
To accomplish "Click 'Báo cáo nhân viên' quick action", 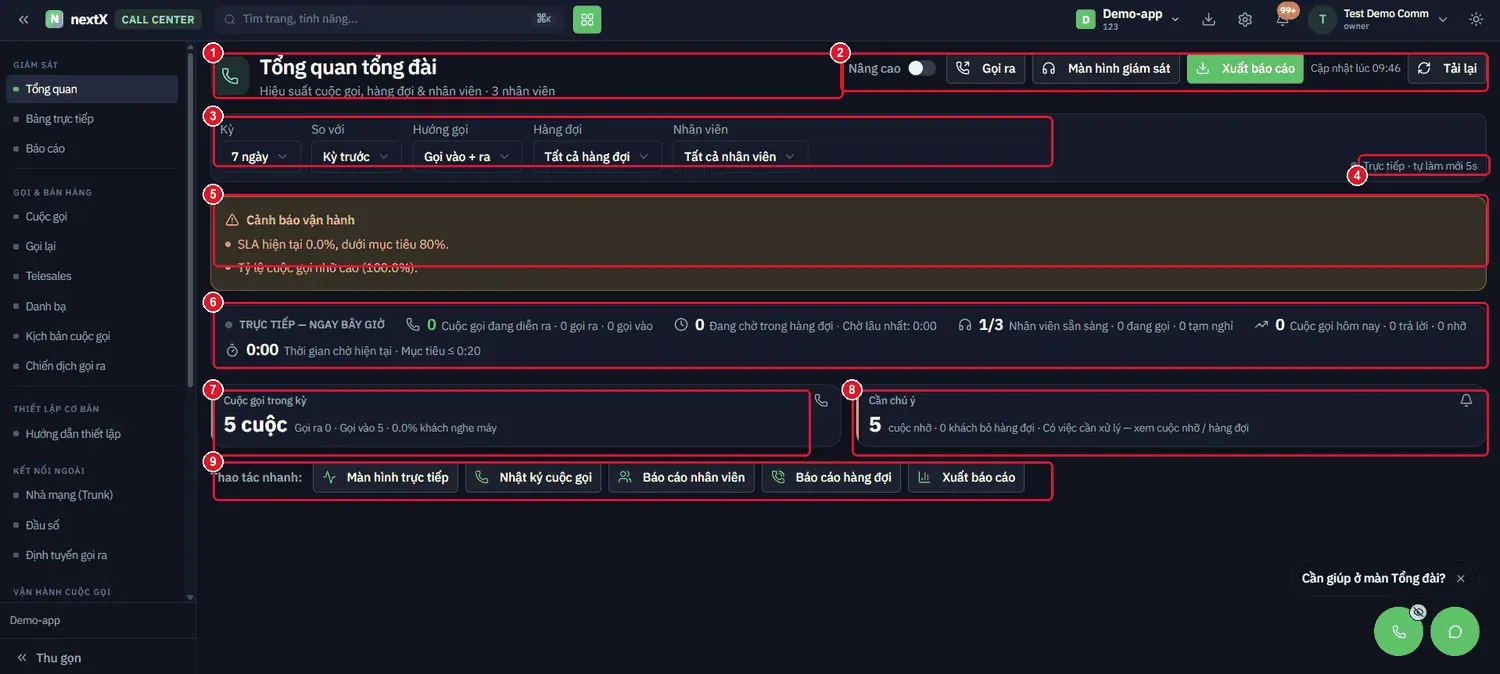I will pyautogui.click(x=681, y=477).
